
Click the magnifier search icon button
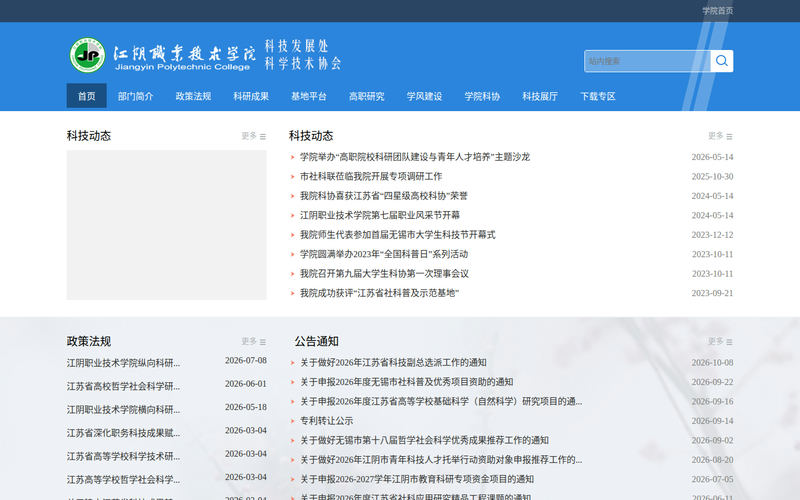pyautogui.click(x=721, y=61)
